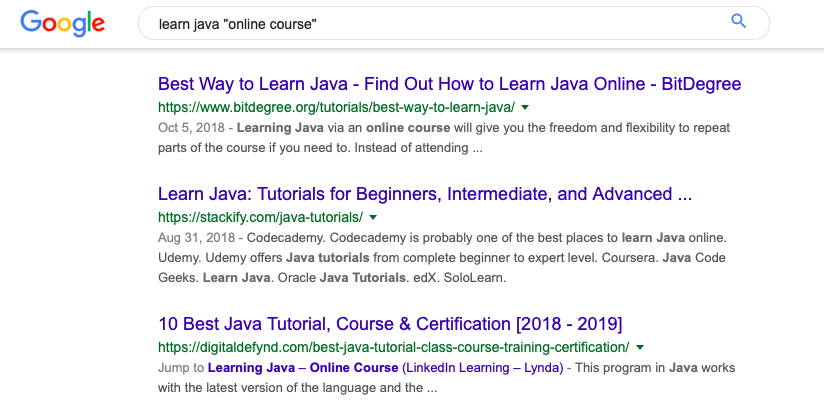
Task: Click the BitDegree result snippet text
Action: coord(444,138)
